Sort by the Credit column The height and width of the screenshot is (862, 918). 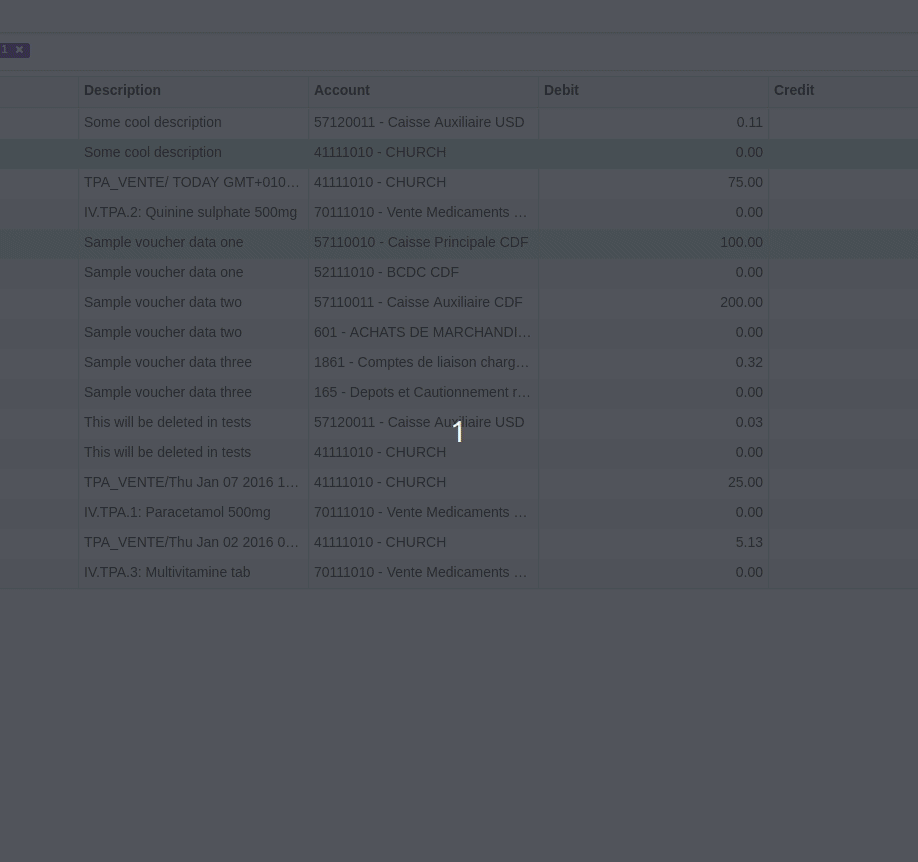point(794,90)
